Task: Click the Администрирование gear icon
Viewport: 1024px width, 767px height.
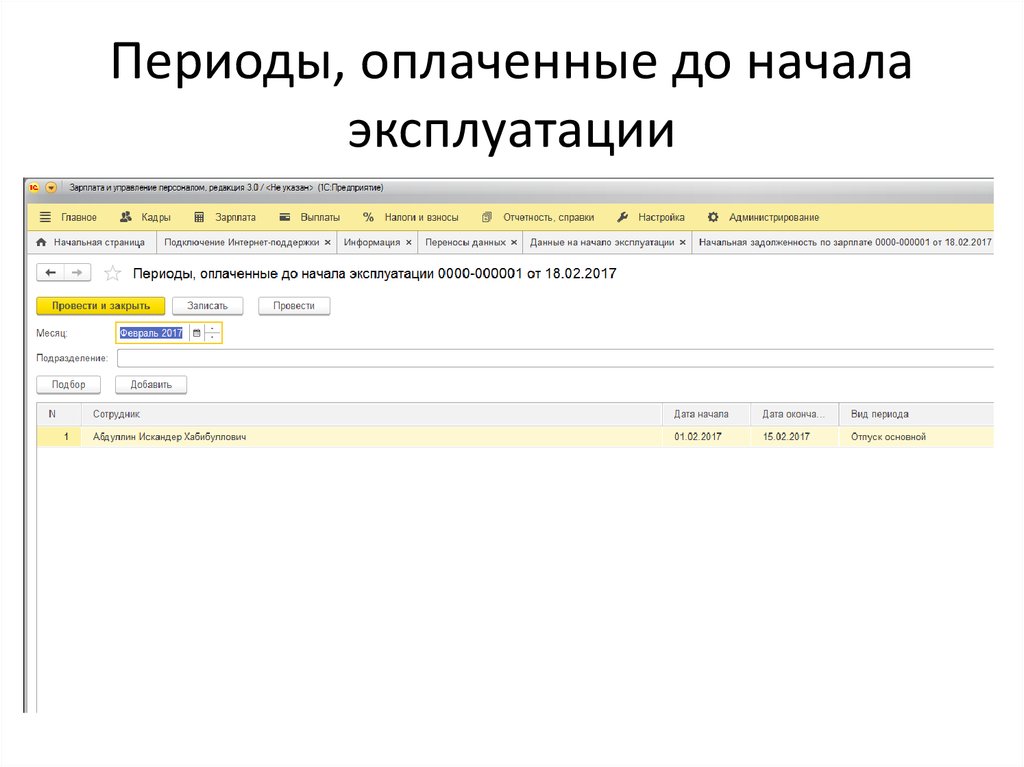Action: [x=712, y=216]
